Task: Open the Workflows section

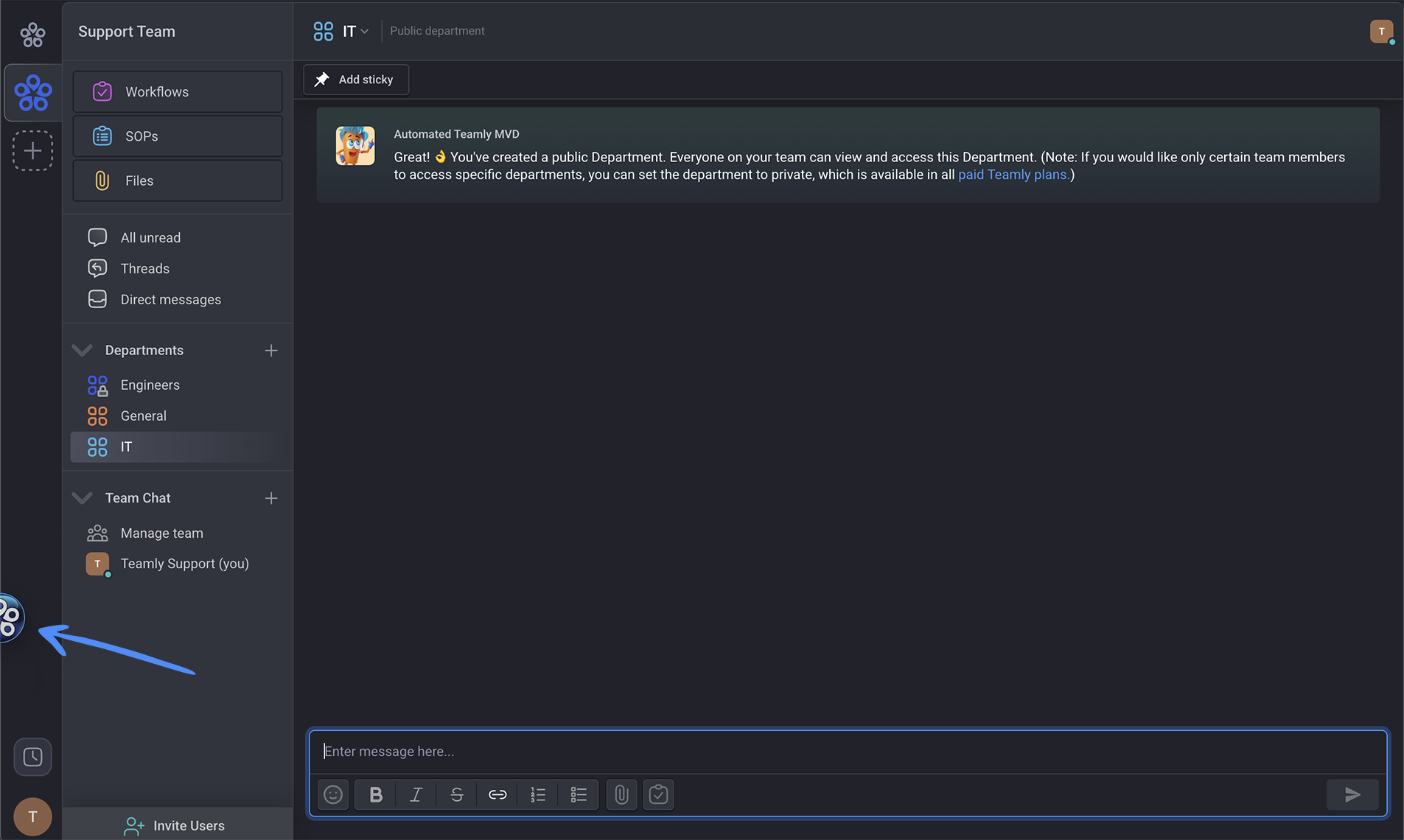Action: (x=178, y=92)
